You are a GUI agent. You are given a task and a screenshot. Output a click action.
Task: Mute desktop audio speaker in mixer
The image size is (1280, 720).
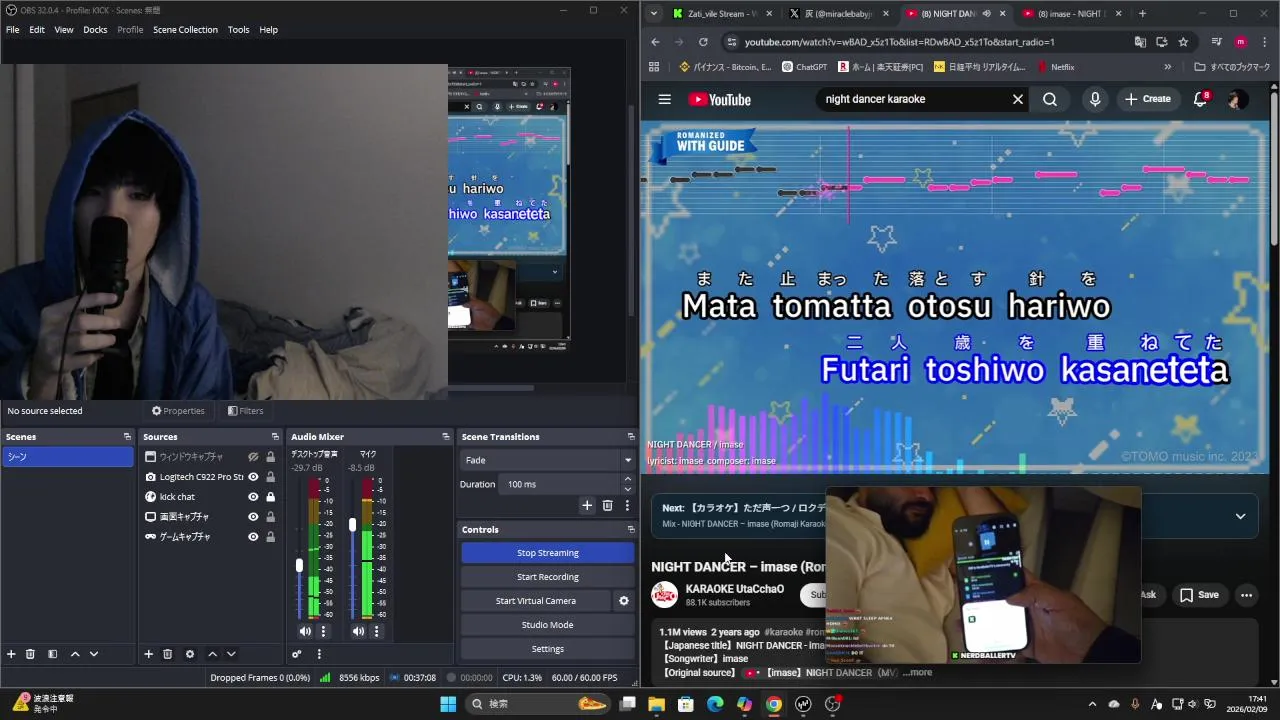[305, 631]
